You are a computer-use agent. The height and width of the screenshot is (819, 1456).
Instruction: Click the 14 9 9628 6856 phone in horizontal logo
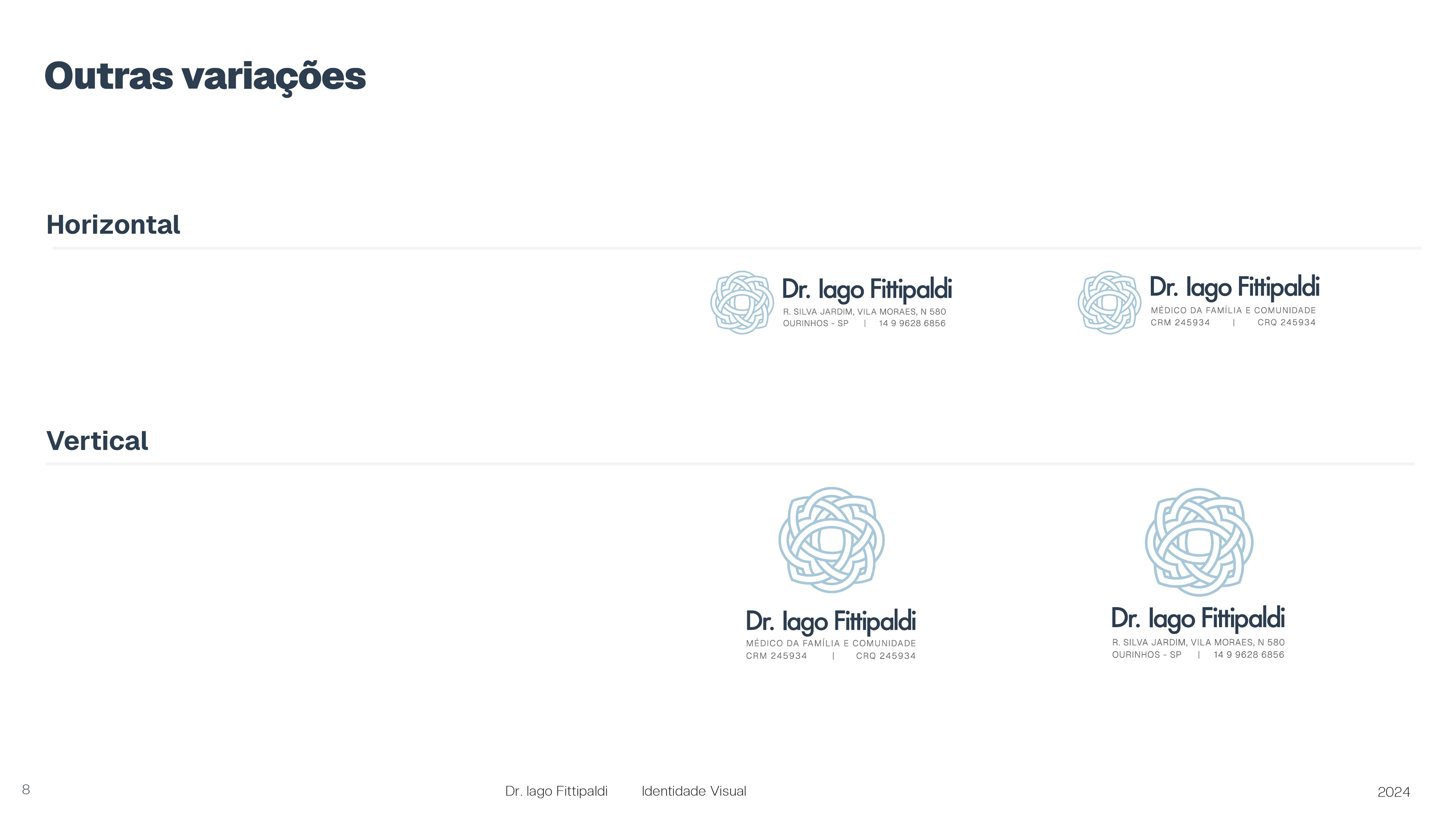point(912,323)
